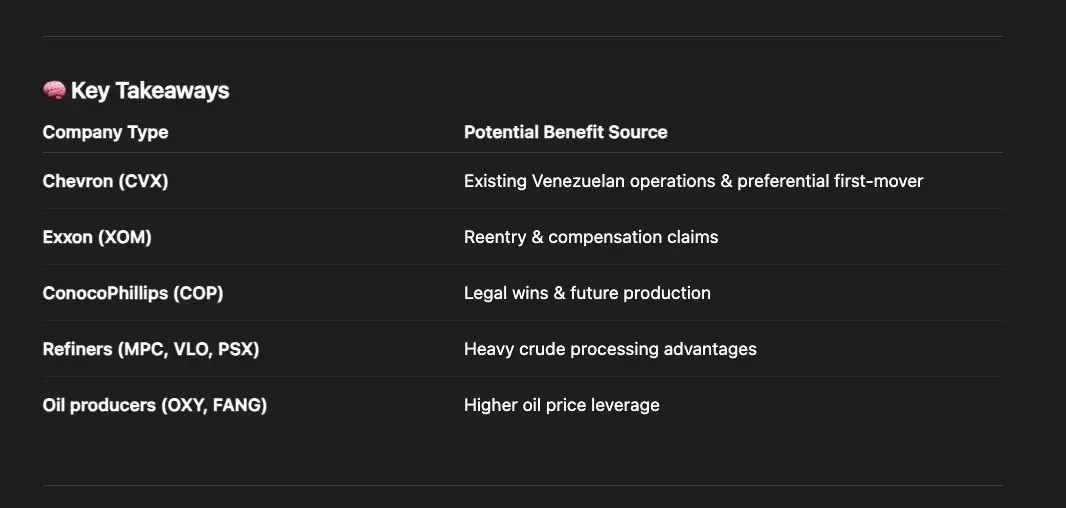Click the divider line under the table header
The image size is (1066, 508).
pyautogui.click(x=522, y=153)
